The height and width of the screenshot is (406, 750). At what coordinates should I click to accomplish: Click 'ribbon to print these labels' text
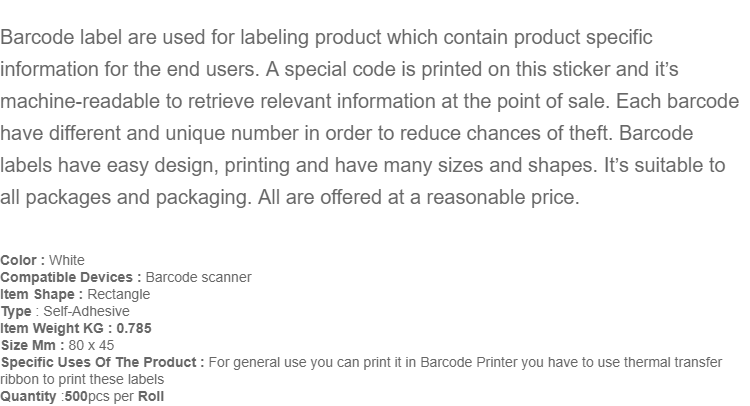[x=82, y=379]
